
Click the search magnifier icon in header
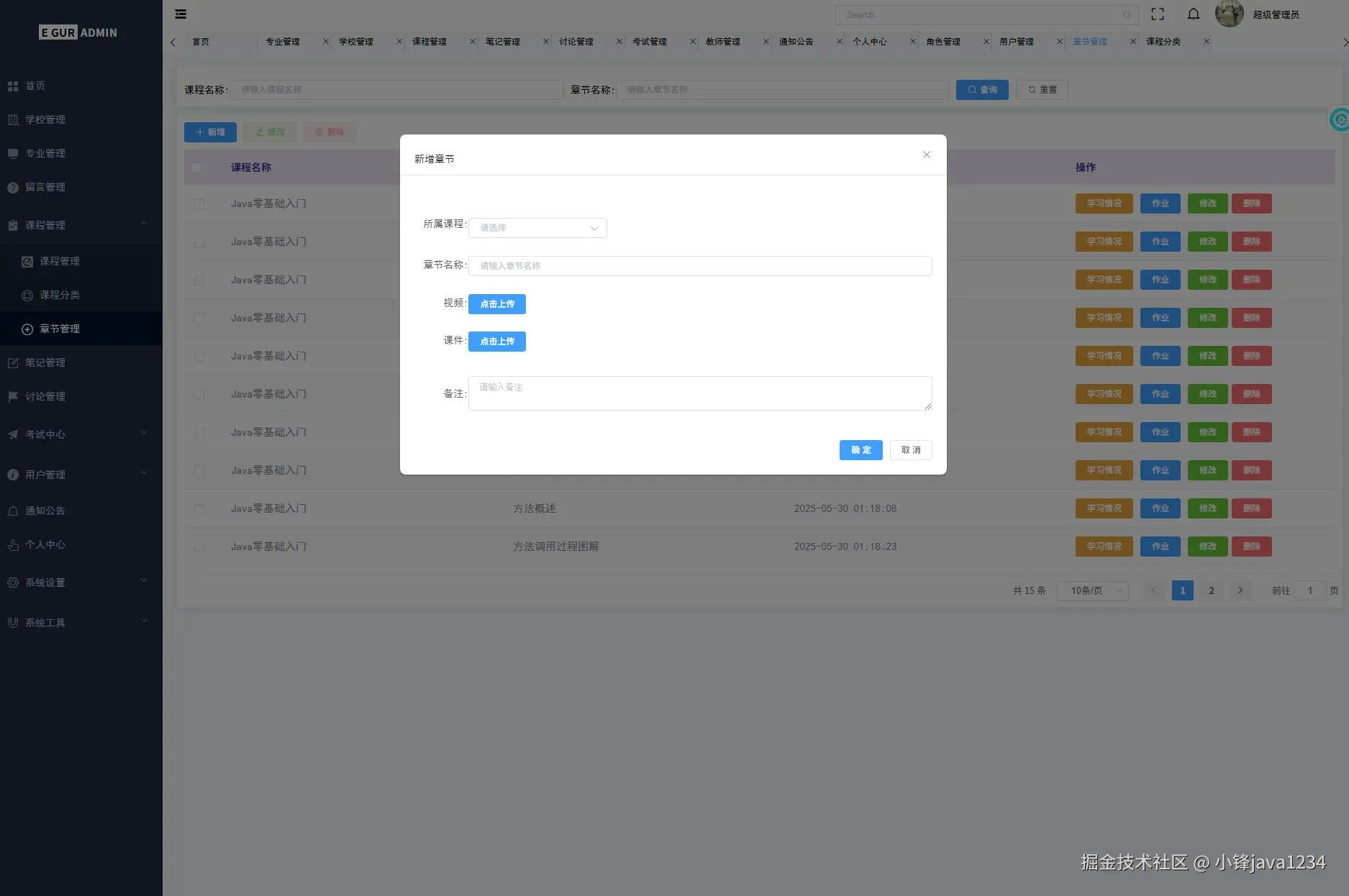(1127, 14)
